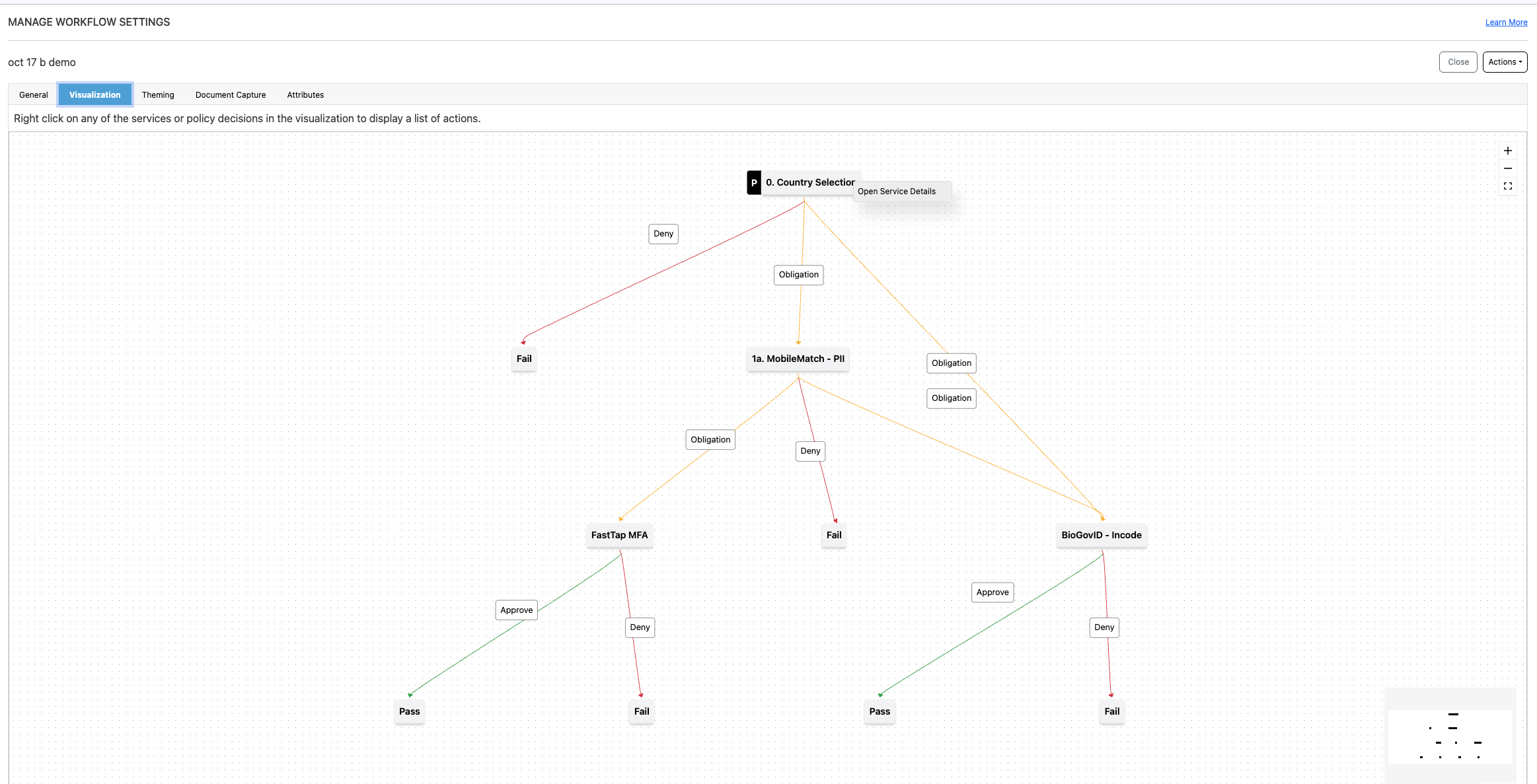Open the Document Capture tab
Viewport: 1537px width, 784px height.
click(x=231, y=95)
